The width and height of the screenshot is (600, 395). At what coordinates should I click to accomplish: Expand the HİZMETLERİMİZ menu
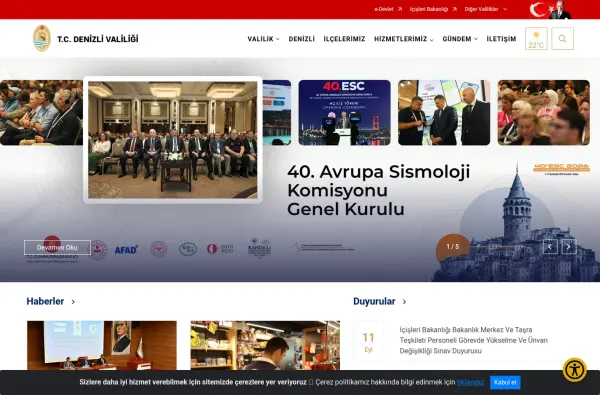click(x=404, y=39)
